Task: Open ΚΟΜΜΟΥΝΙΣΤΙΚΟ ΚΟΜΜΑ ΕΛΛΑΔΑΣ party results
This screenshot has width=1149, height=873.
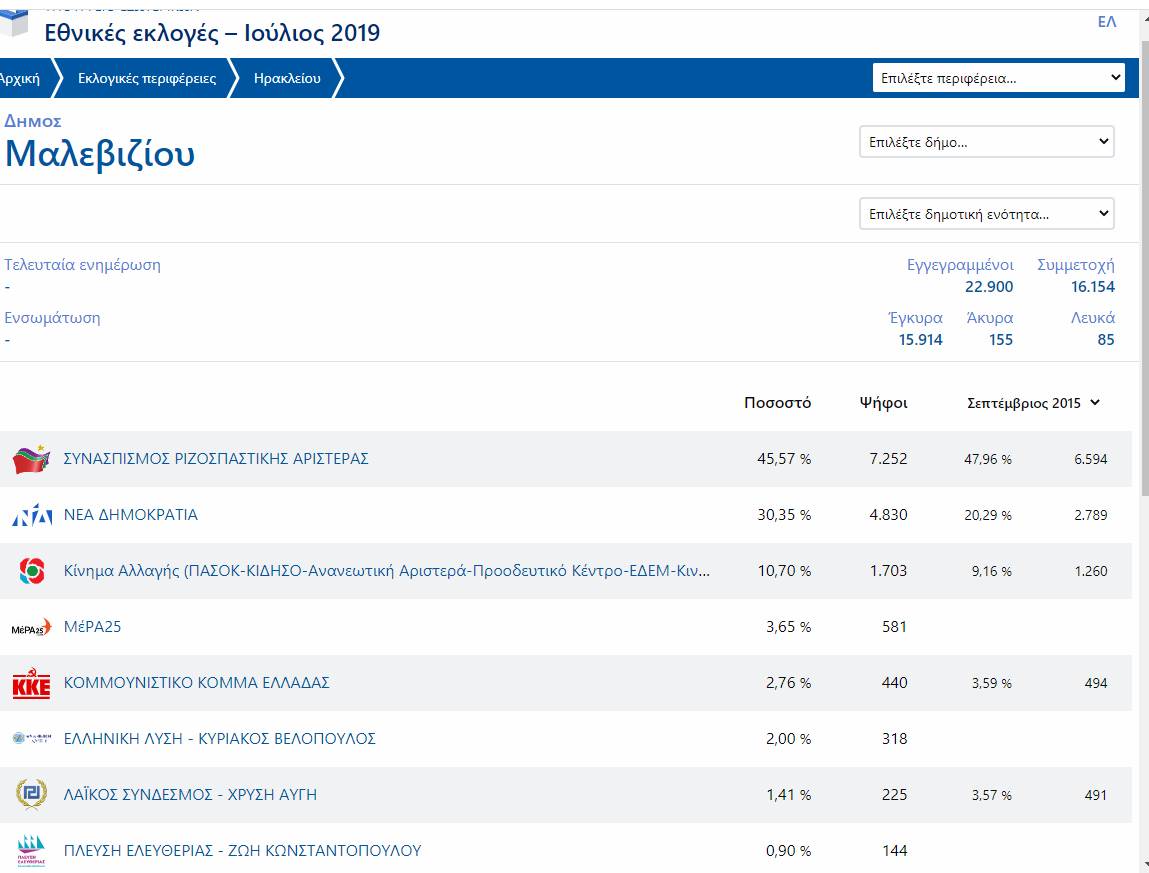Action: click(x=196, y=683)
